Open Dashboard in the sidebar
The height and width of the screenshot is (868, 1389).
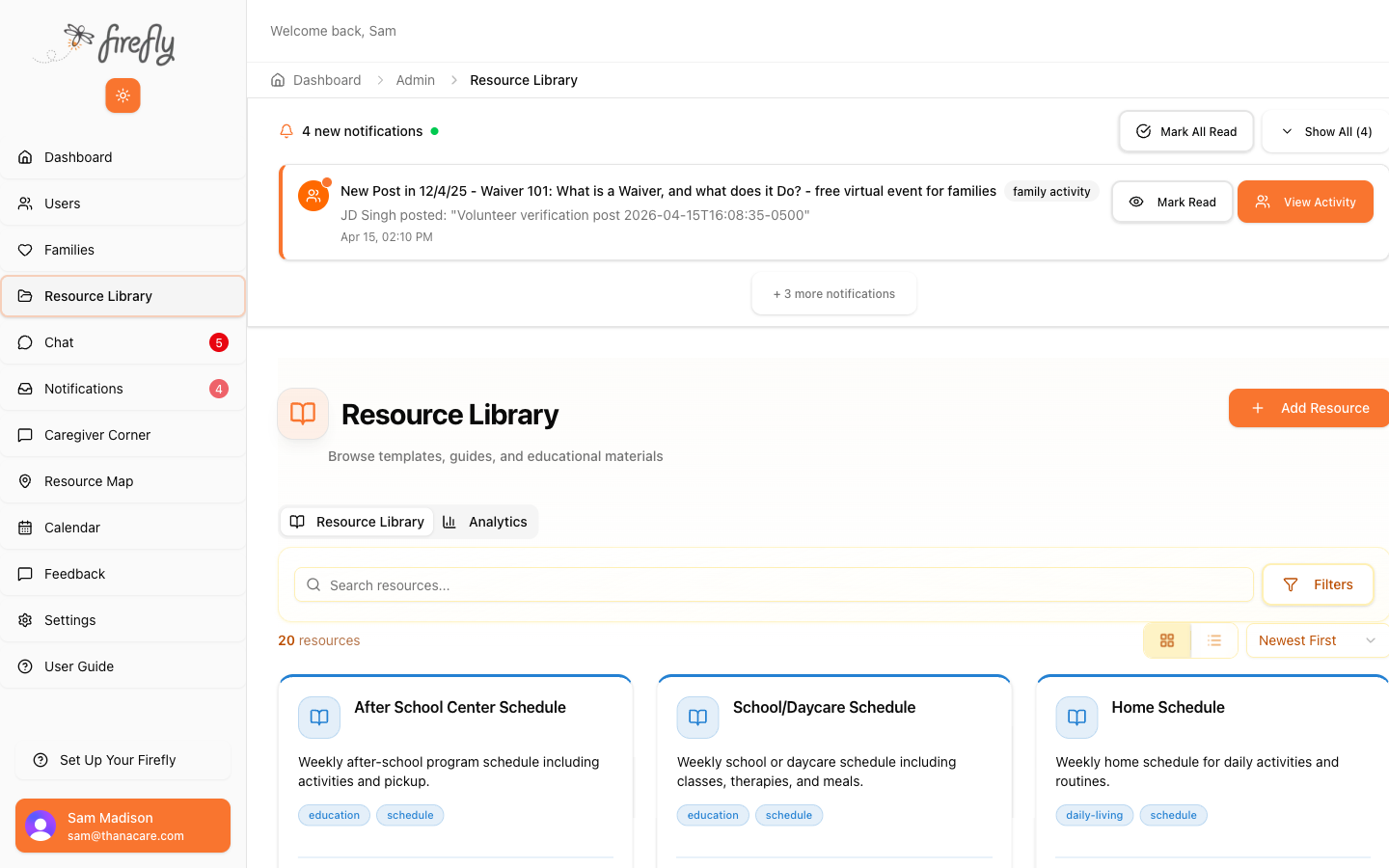(123, 157)
